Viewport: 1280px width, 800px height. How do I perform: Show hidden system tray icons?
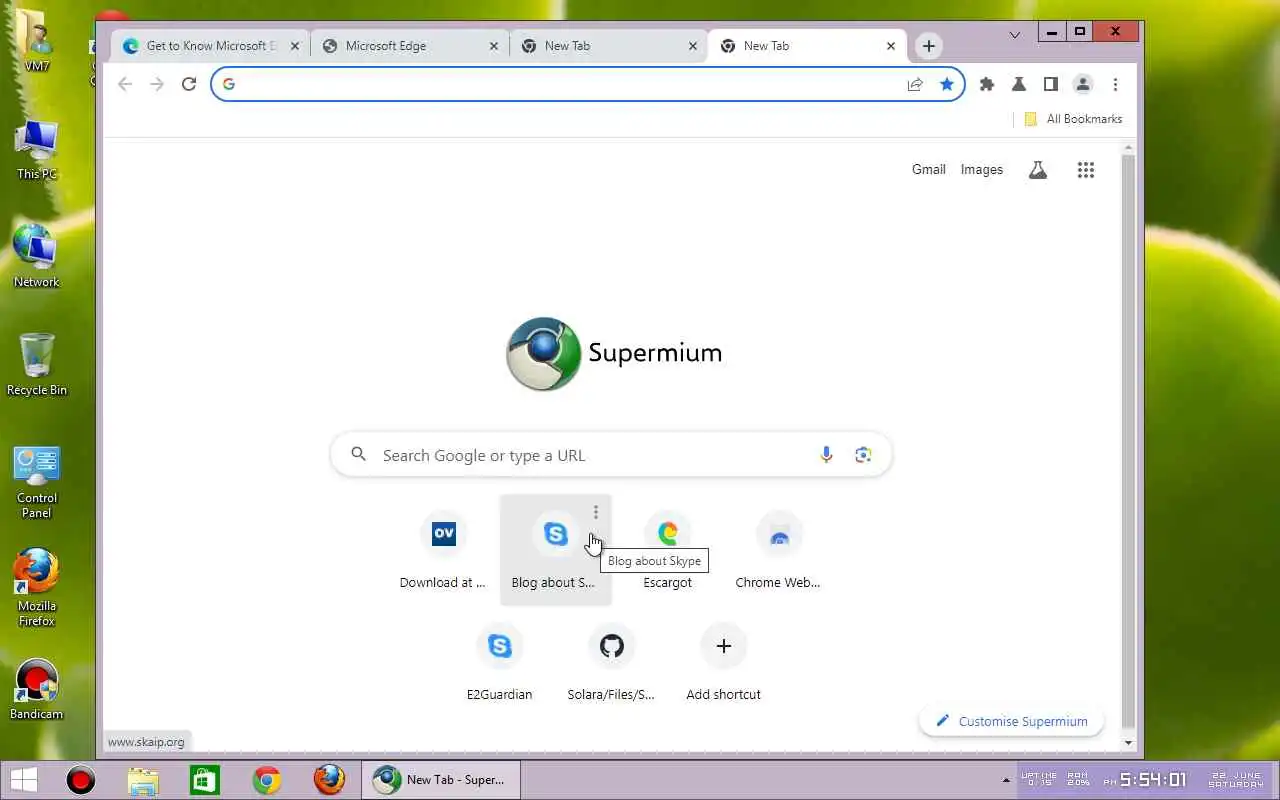(x=1006, y=779)
